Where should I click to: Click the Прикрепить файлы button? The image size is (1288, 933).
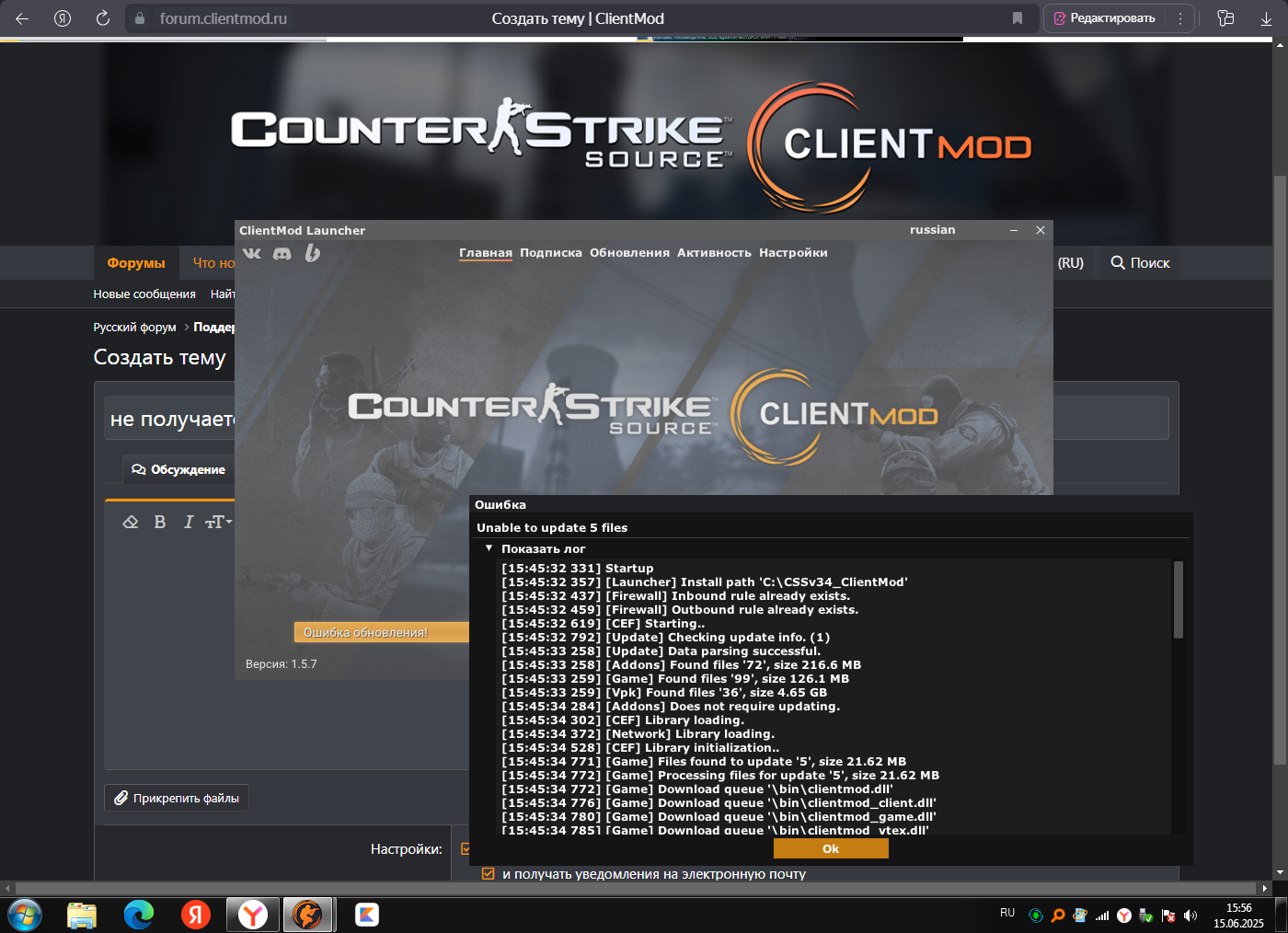pyautogui.click(x=177, y=798)
